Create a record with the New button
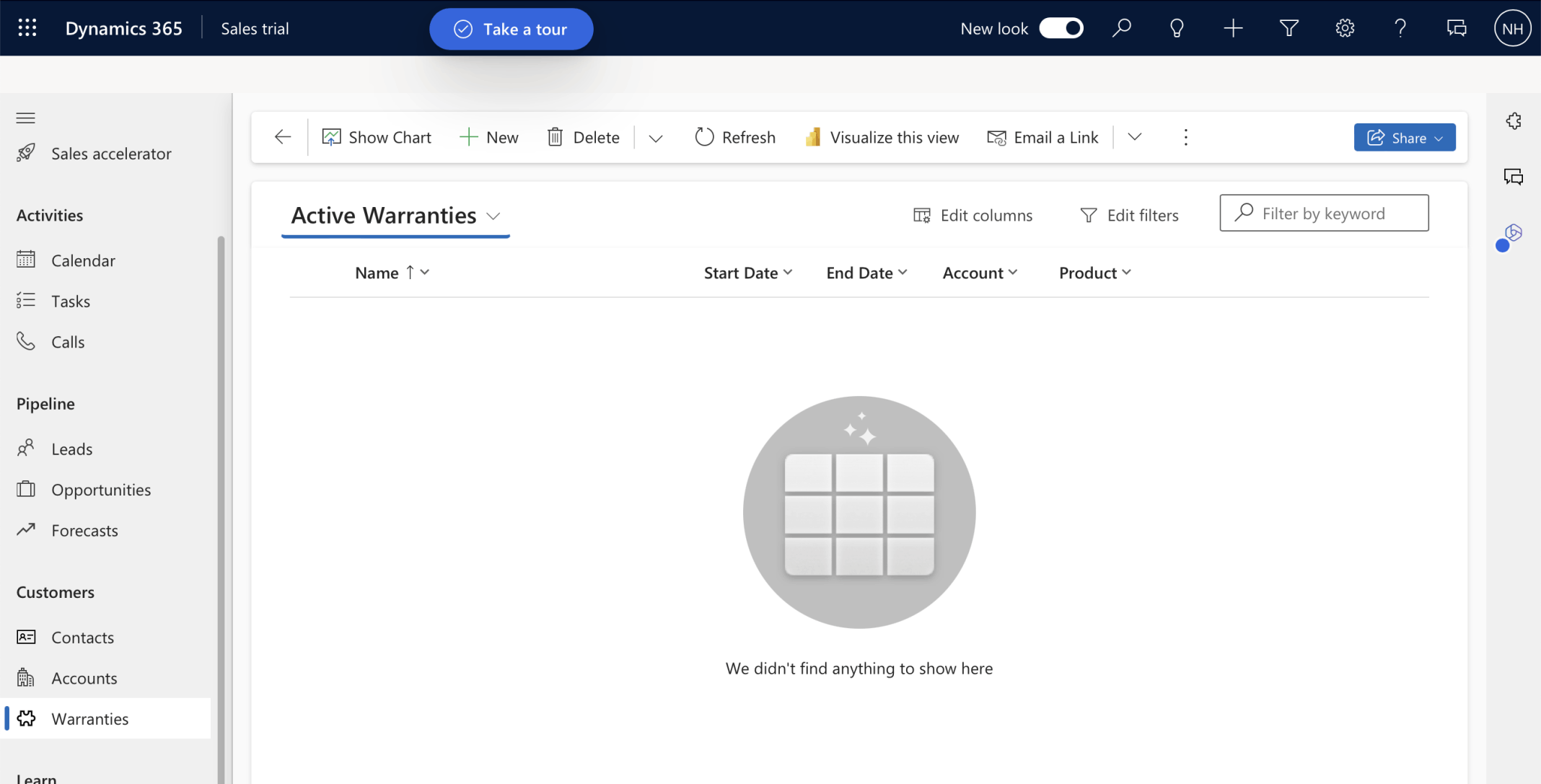 tap(489, 136)
